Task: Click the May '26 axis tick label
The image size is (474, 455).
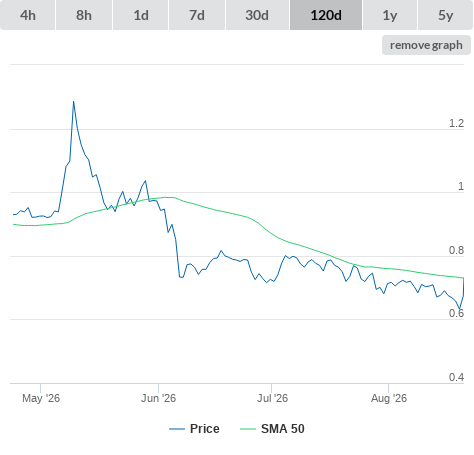Action: coord(41,398)
